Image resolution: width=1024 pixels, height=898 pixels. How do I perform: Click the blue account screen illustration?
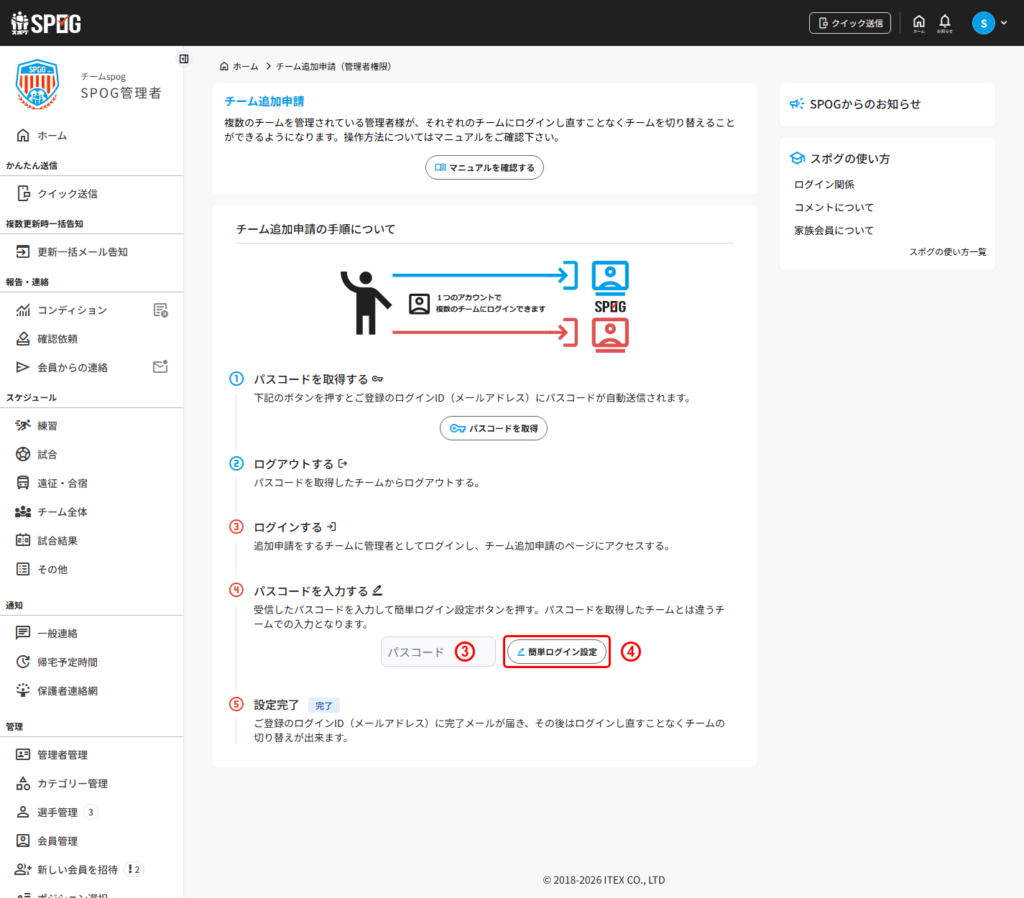pos(610,277)
